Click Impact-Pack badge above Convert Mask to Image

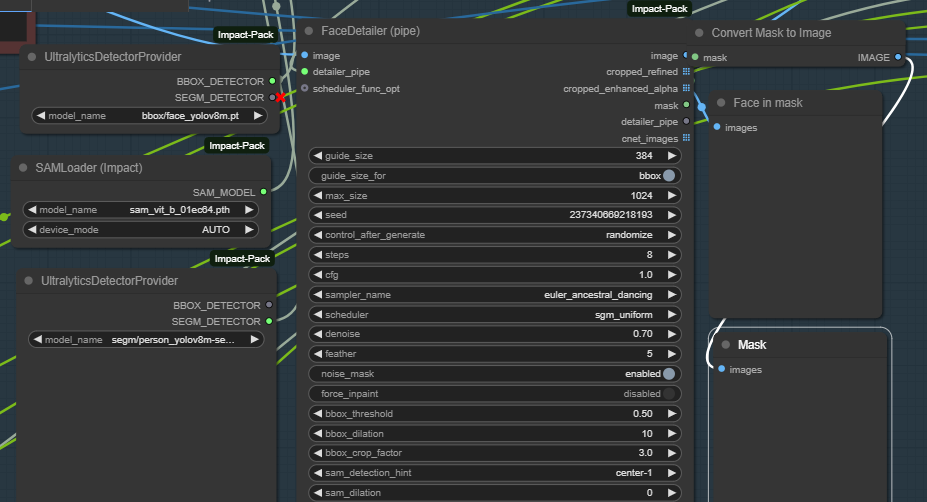(x=659, y=9)
